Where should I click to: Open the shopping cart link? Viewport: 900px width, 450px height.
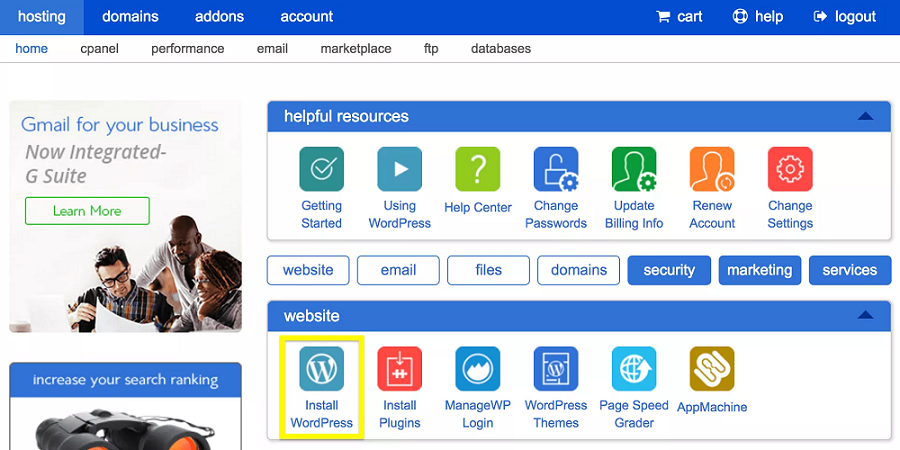[679, 17]
